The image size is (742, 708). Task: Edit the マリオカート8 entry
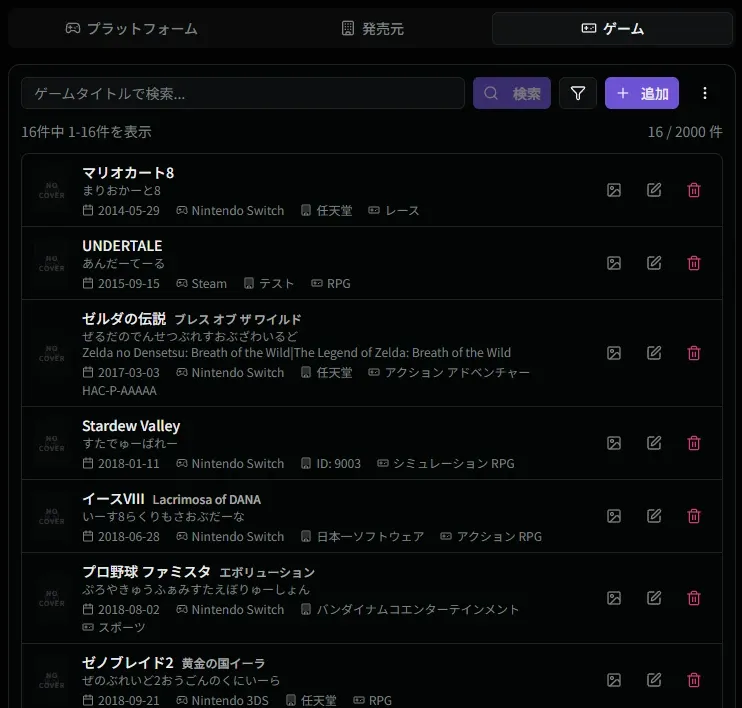coord(654,190)
